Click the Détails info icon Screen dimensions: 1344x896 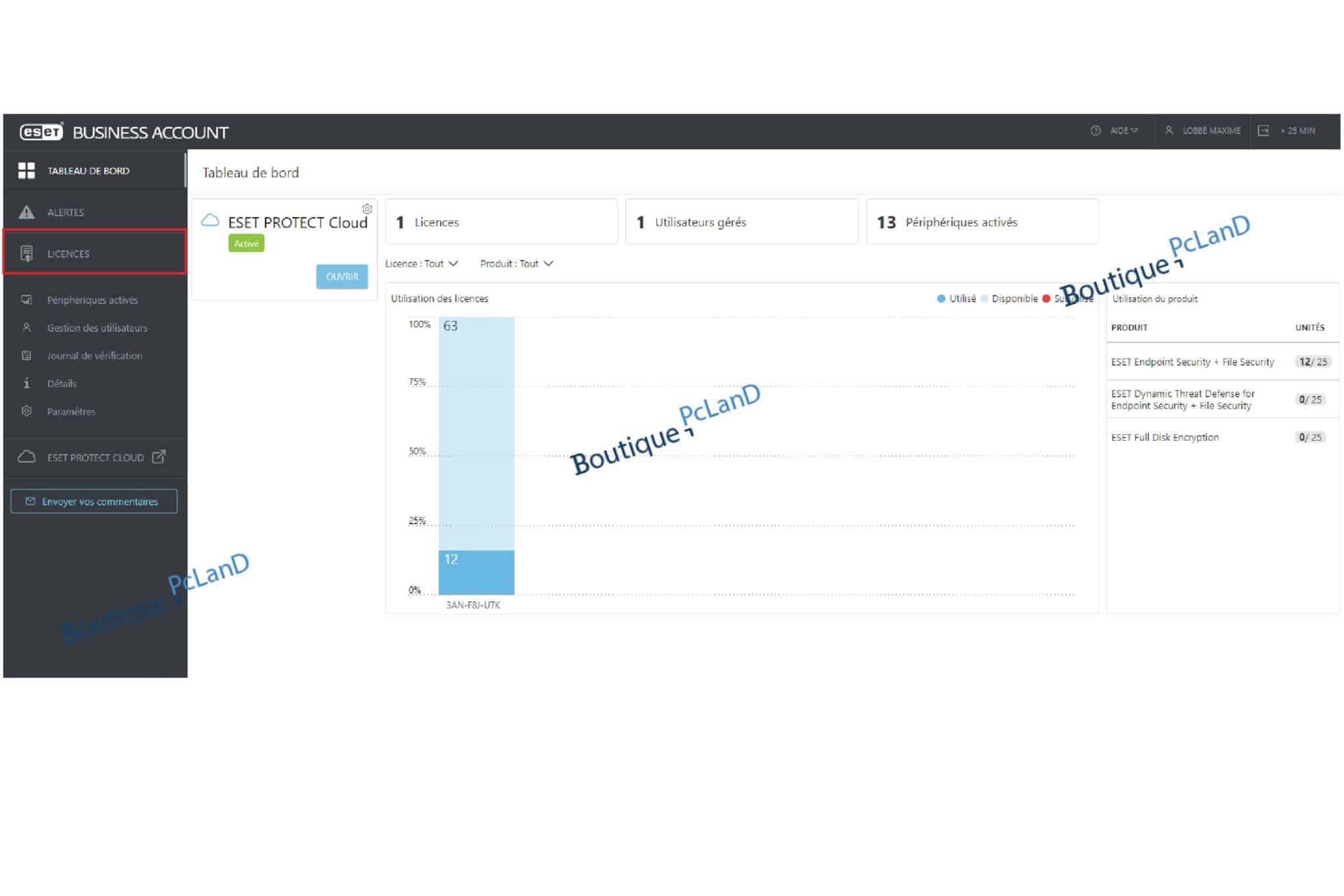[x=26, y=383]
